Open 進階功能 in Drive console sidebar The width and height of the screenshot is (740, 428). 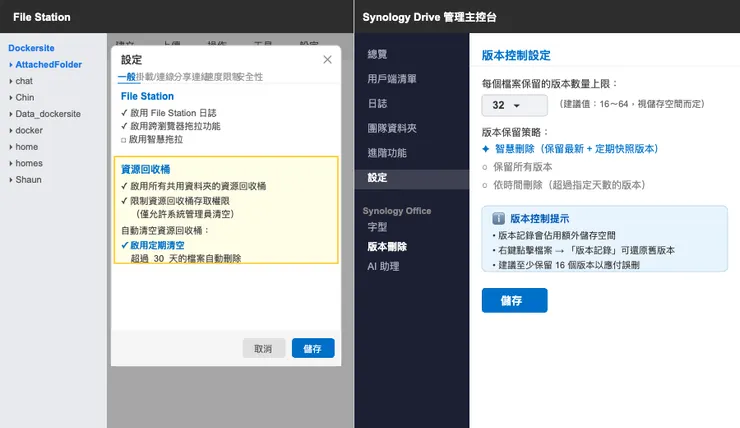click(x=387, y=153)
